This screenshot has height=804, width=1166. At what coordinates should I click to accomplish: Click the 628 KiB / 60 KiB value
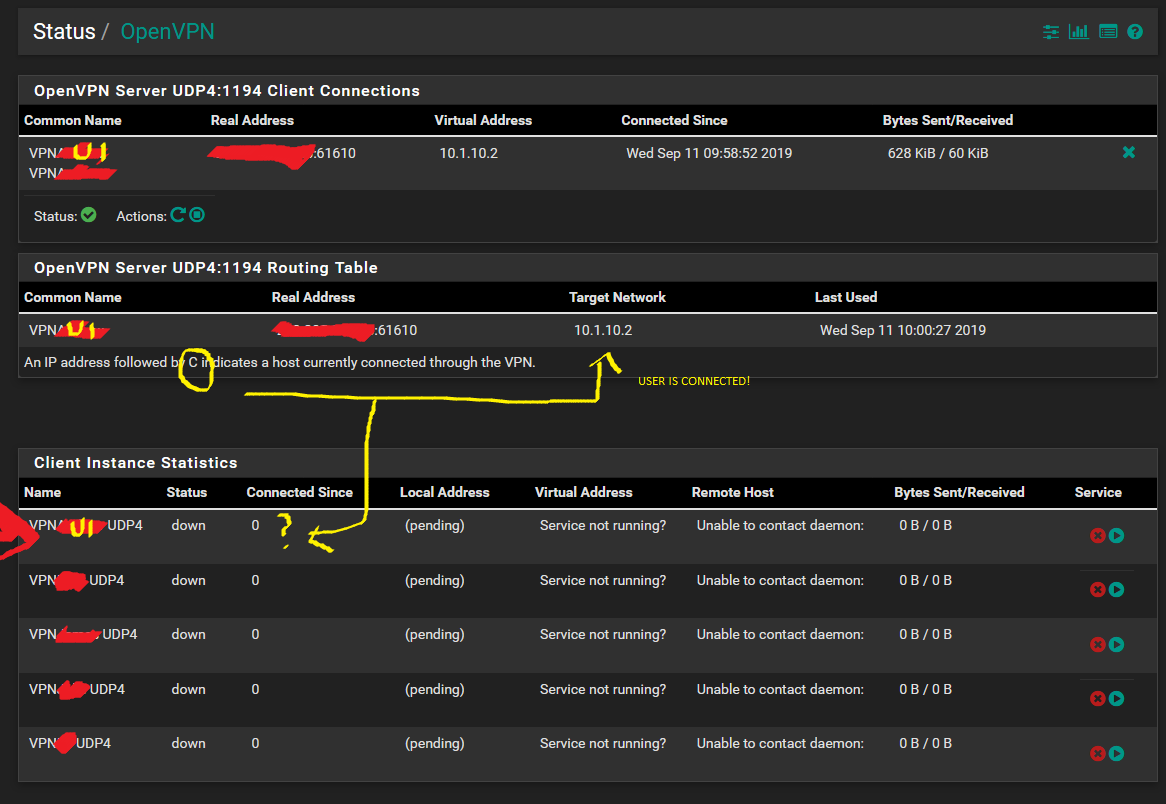point(938,153)
